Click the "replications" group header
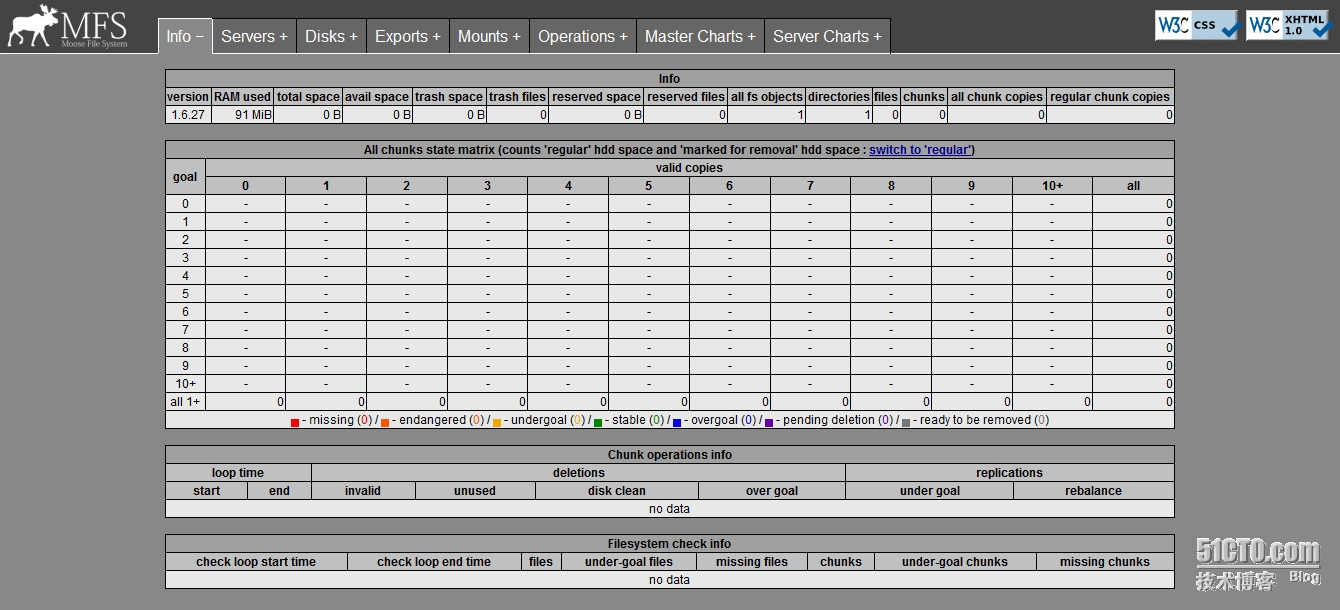The width and height of the screenshot is (1340, 610). pos(1010,473)
